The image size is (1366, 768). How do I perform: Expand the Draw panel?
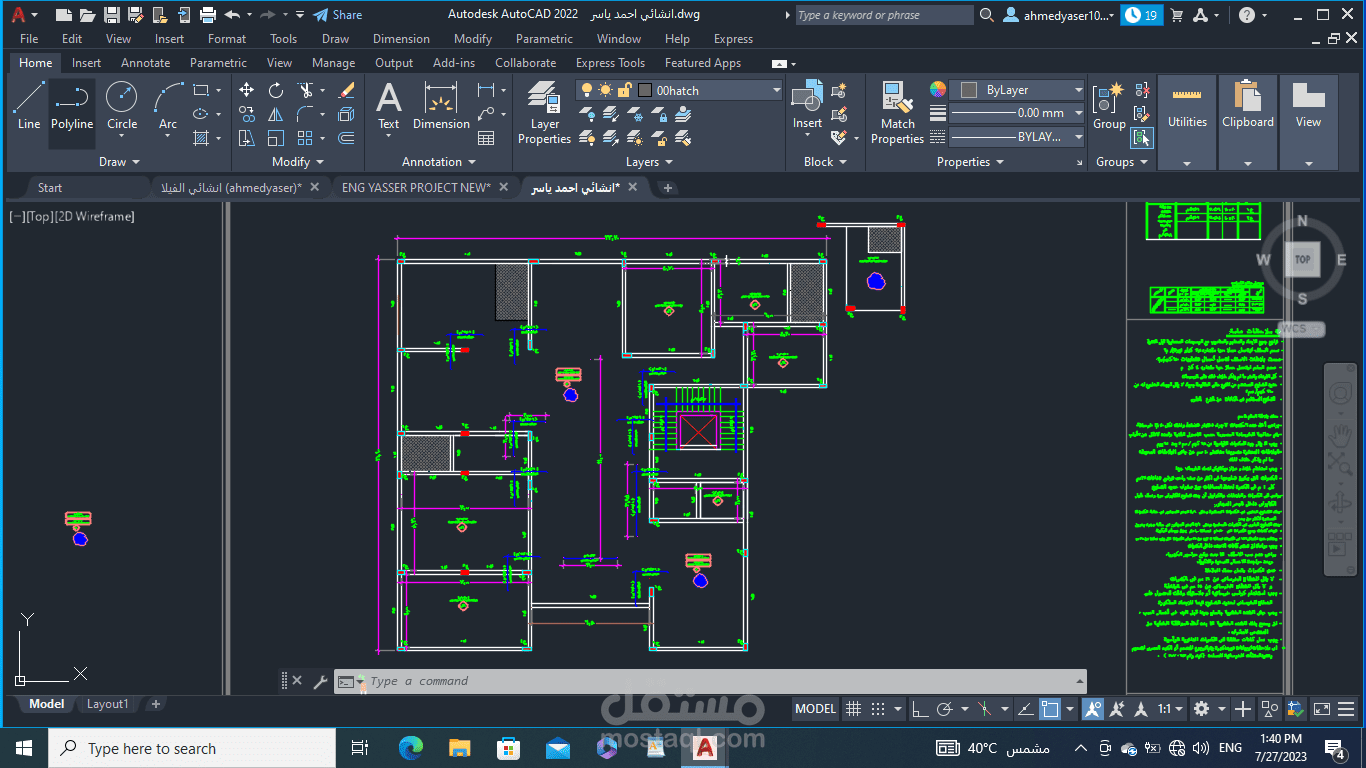click(x=120, y=162)
